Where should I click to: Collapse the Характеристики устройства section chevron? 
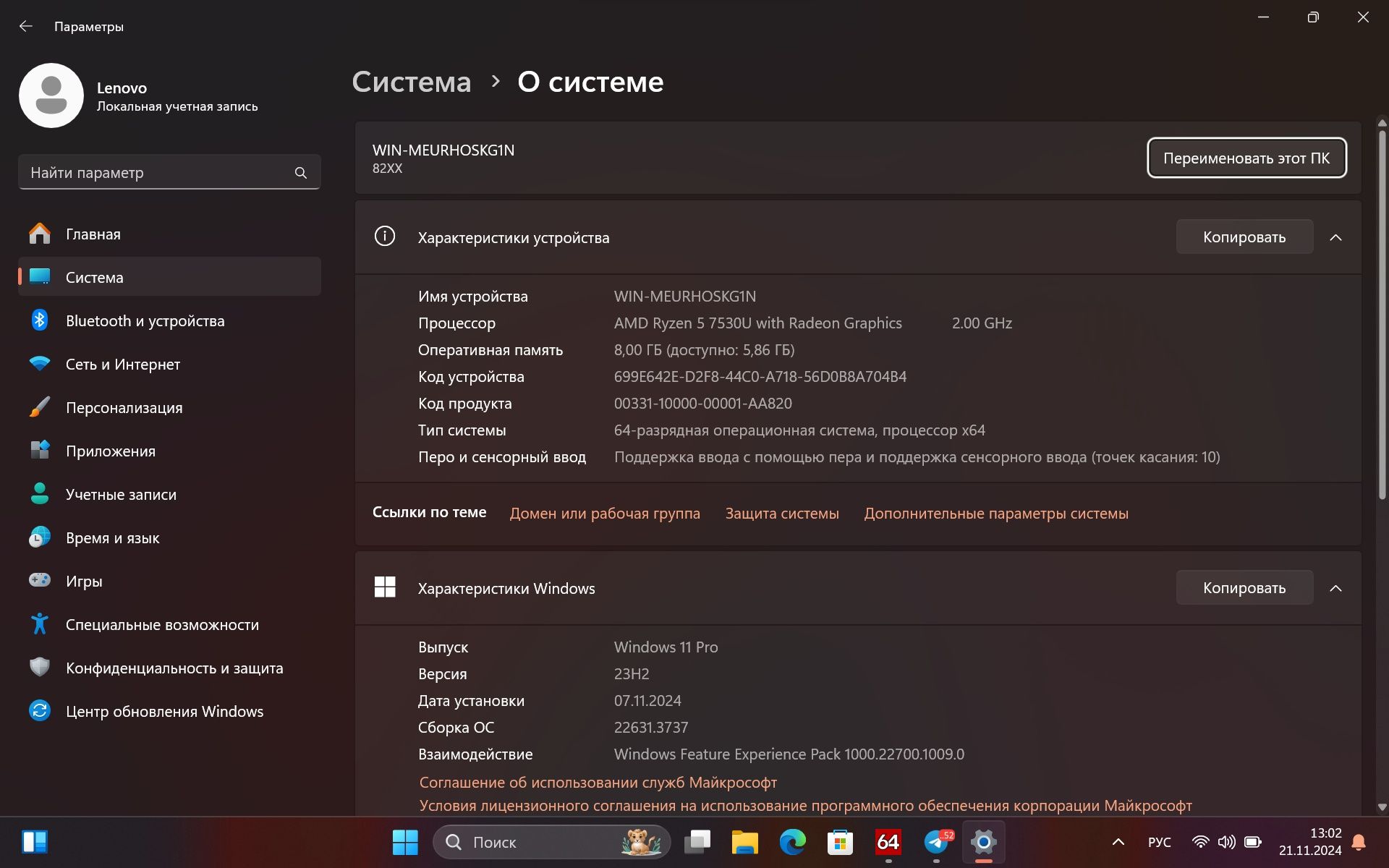[x=1335, y=237]
